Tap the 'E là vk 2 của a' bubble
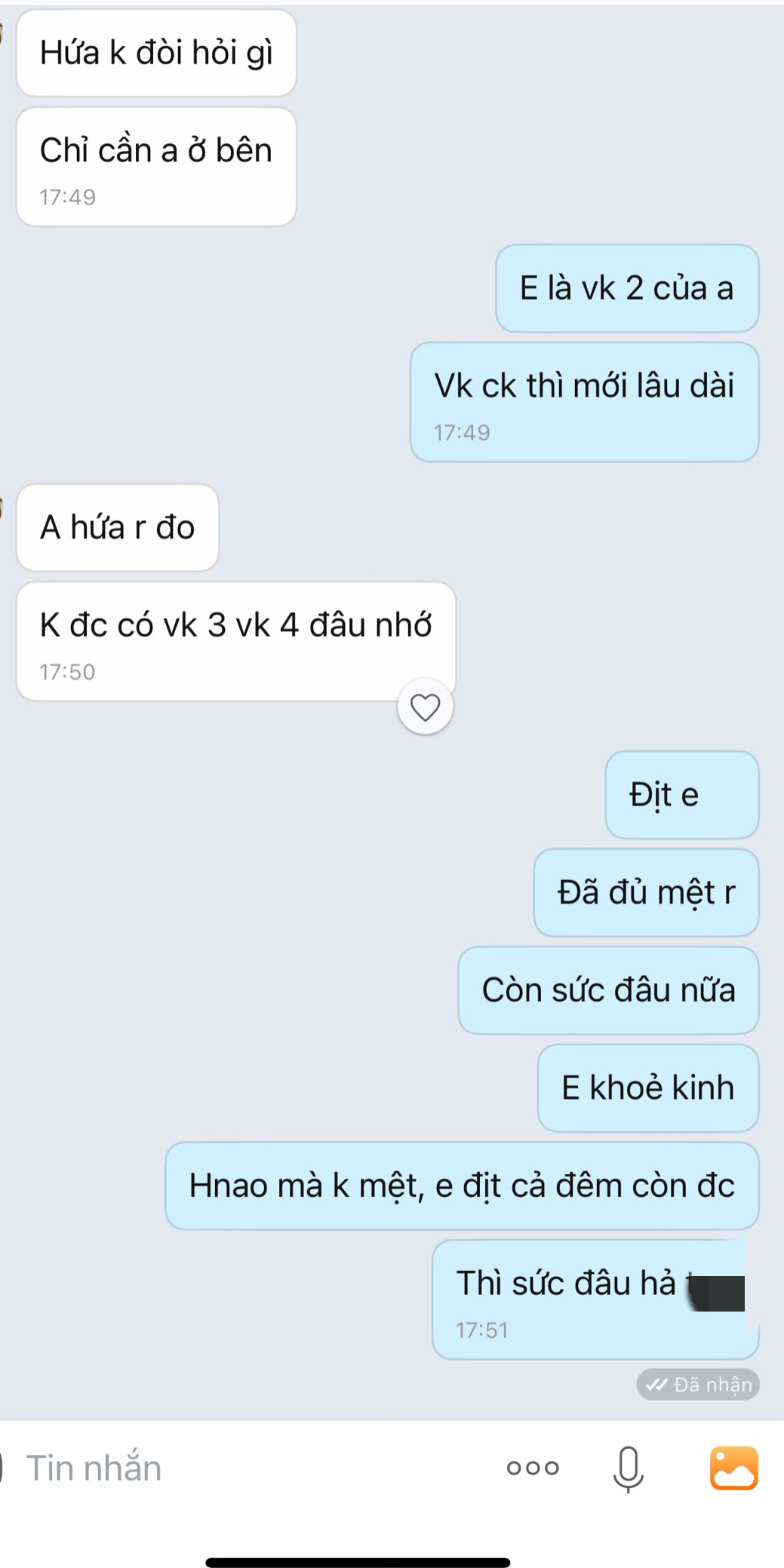 tap(627, 288)
